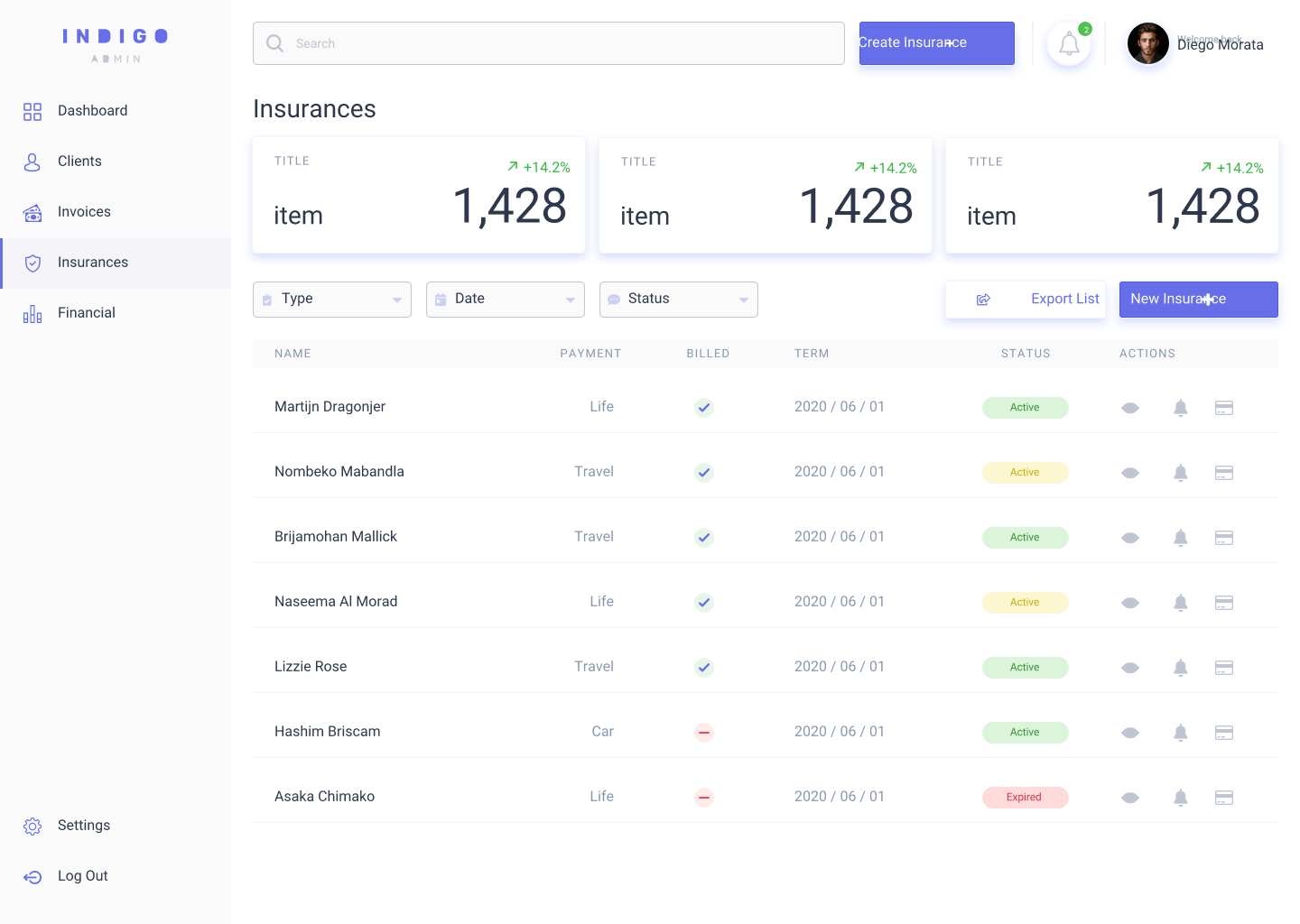Open notifications bell in header
Image resolution: width=1300 pixels, height=924 pixels.
tap(1069, 43)
